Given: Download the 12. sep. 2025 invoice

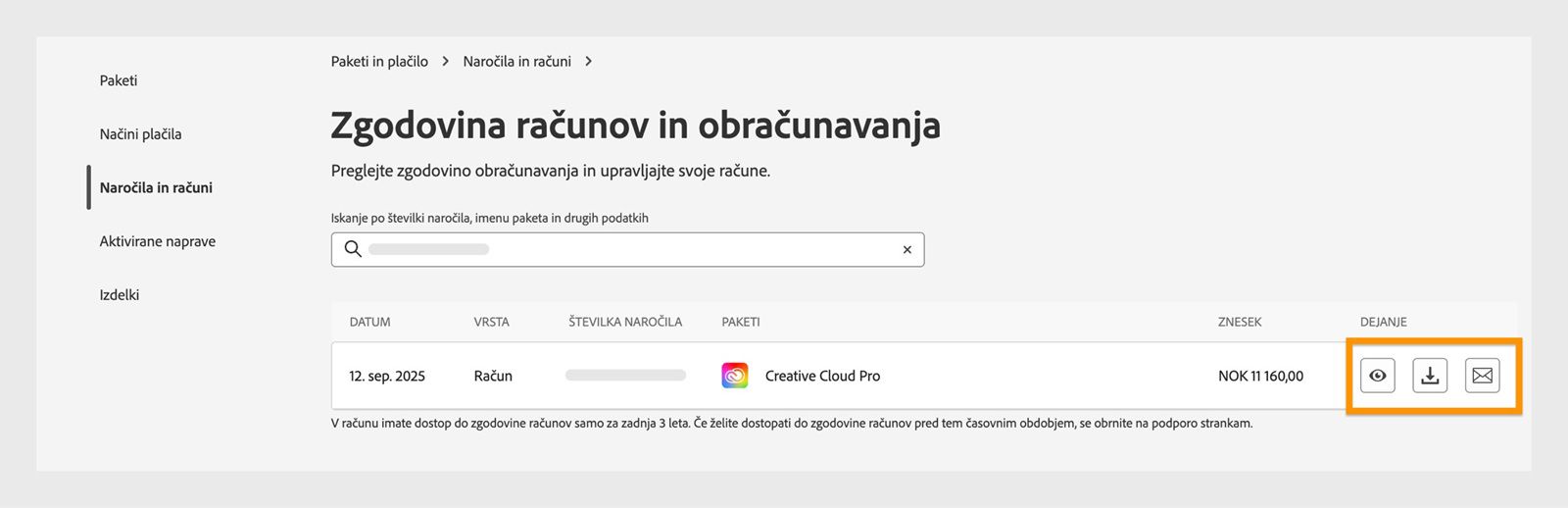Looking at the screenshot, I should point(1430,376).
